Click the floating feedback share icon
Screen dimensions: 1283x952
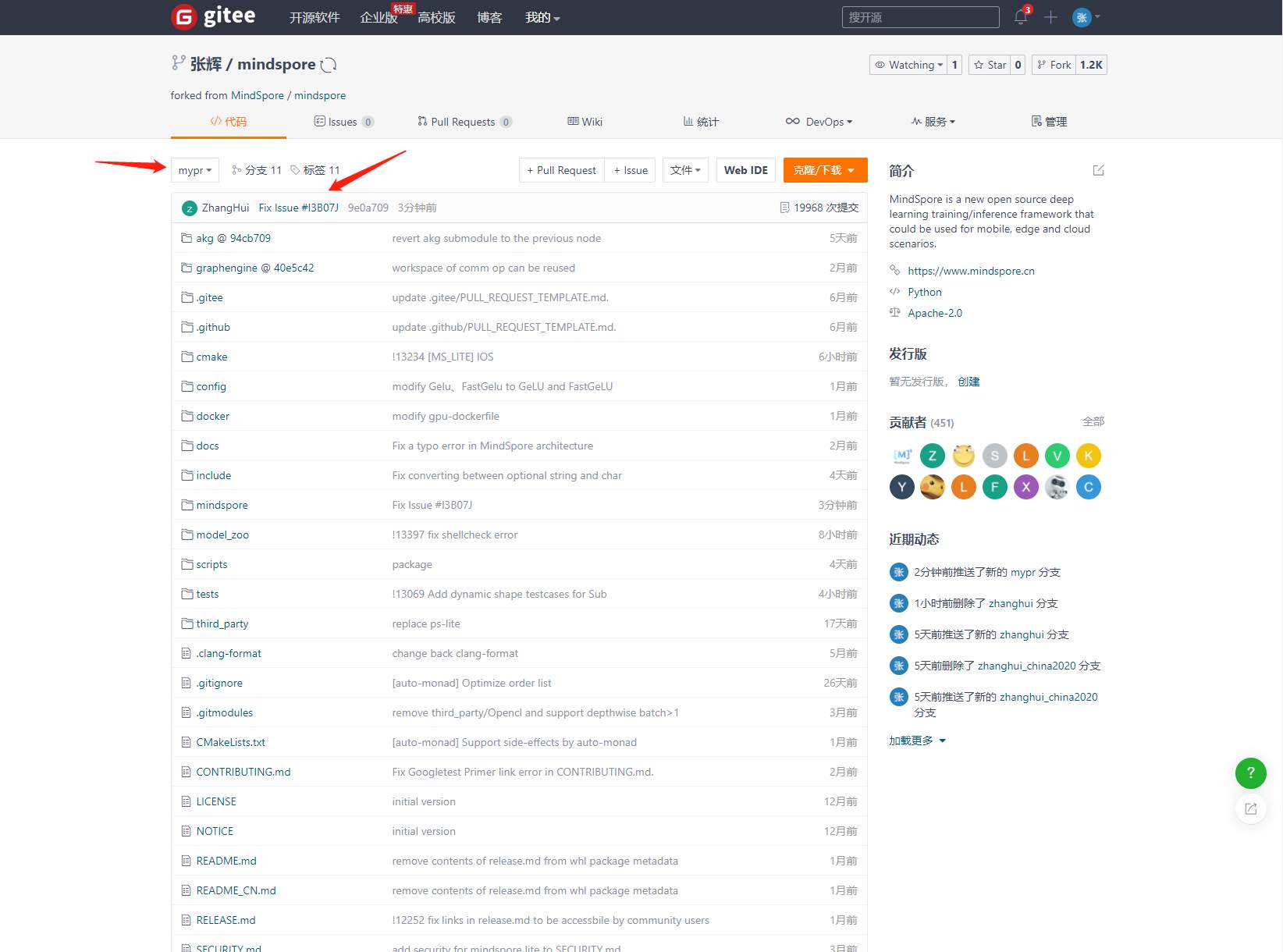pyautogui.click(x=1250, y=808)
